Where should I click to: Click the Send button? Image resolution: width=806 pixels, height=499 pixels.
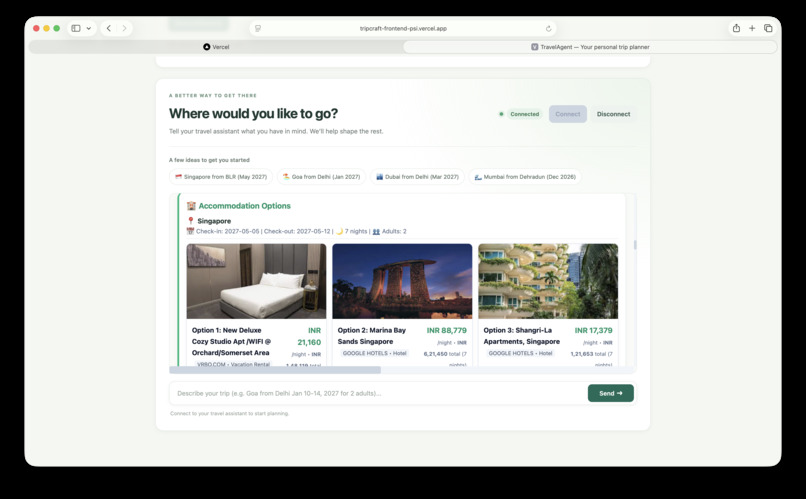point(611,393)
